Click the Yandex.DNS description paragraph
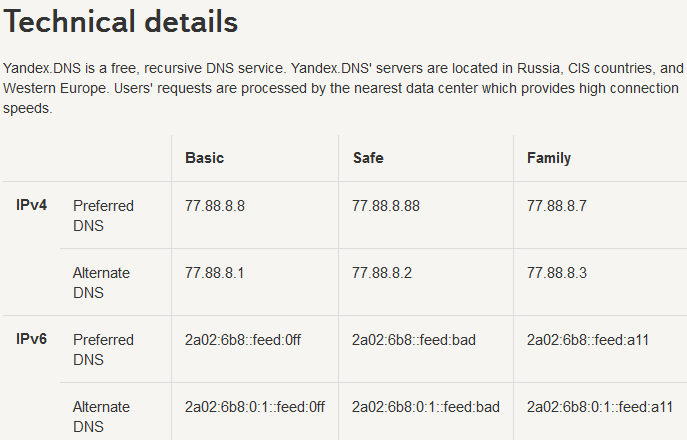The image size is (687, 440). 340,88
